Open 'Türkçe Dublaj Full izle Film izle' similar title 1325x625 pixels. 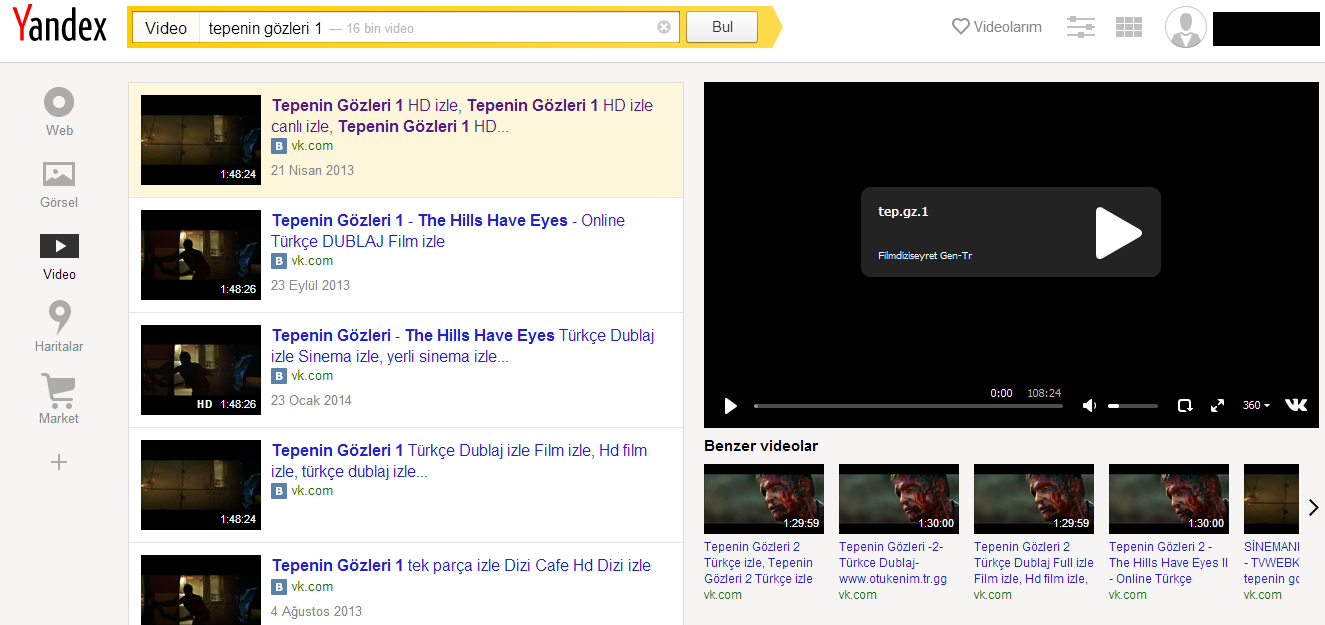point(1034,563)
